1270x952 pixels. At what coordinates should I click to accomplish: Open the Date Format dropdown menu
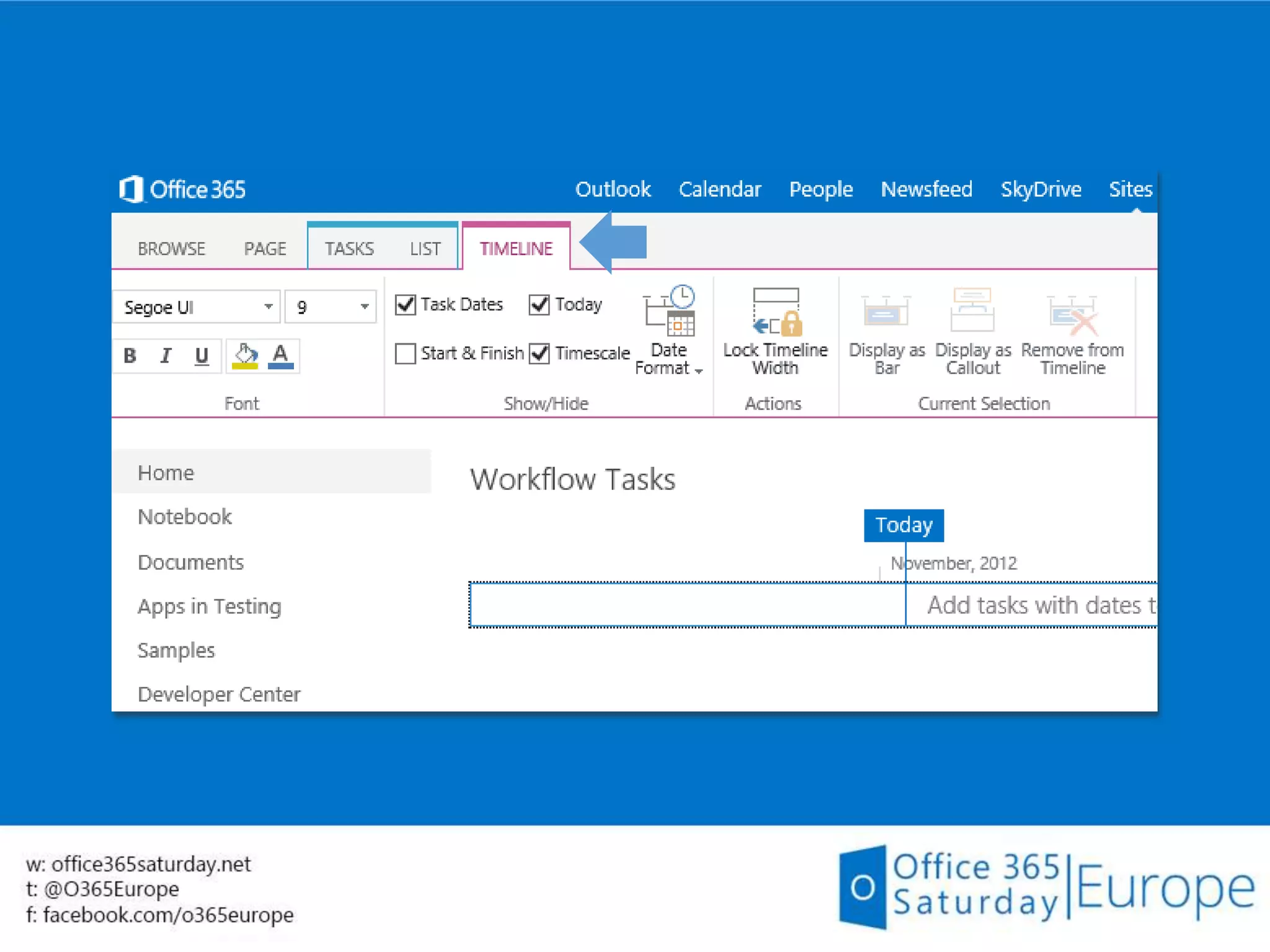pos(669,359)
